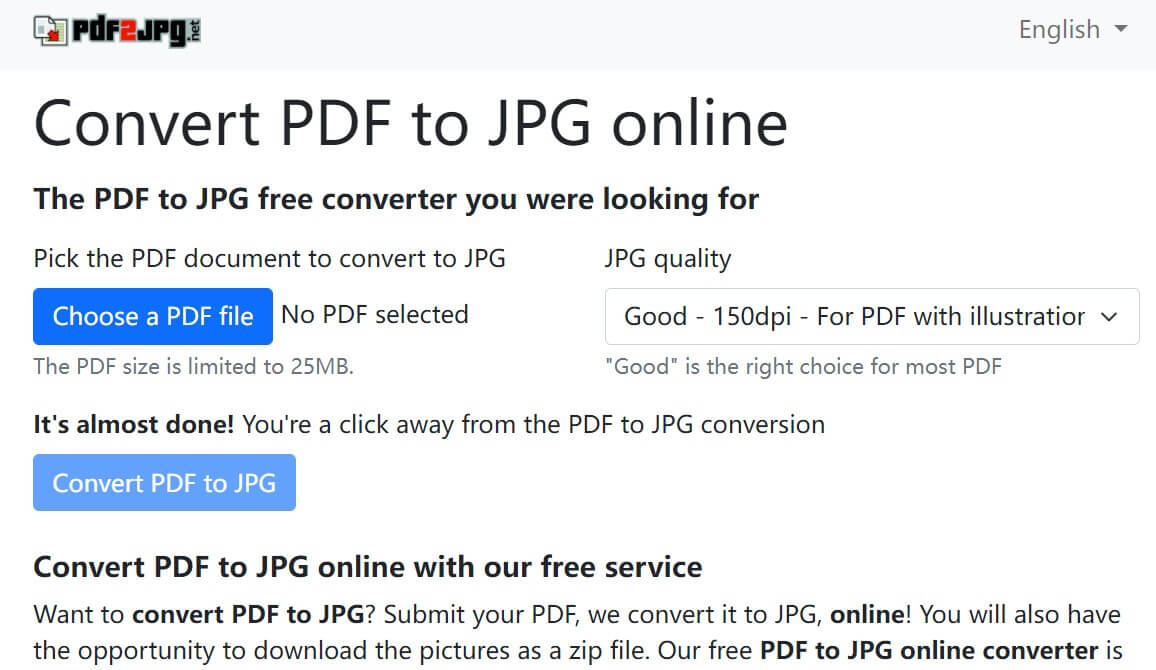Click the Choose a PDF file button
The width and height of the screenshot is (1156, 670).
click(152, 316)
